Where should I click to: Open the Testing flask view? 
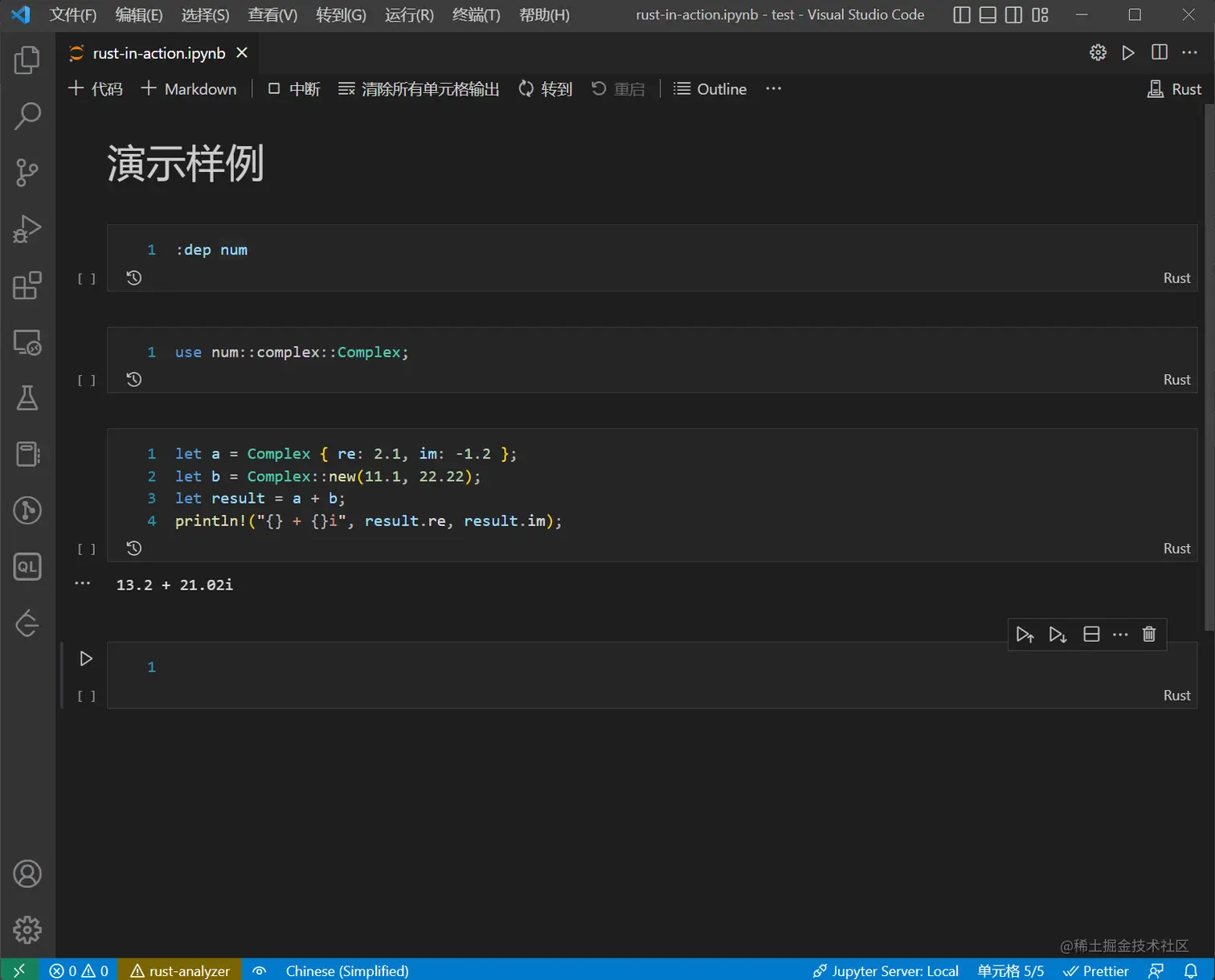pyautogui.click(x=27, y=398)
